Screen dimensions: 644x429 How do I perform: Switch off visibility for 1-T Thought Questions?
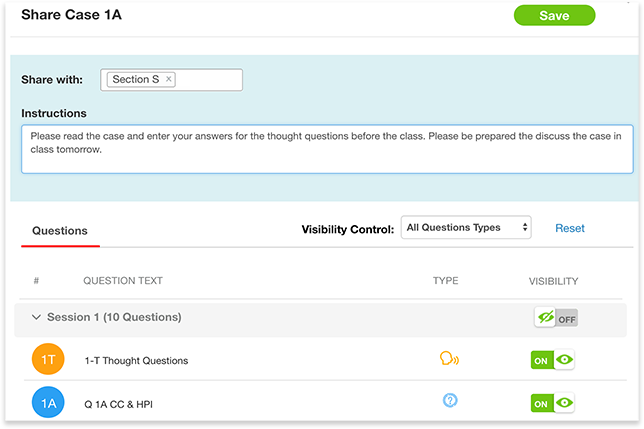click(552, 360)
